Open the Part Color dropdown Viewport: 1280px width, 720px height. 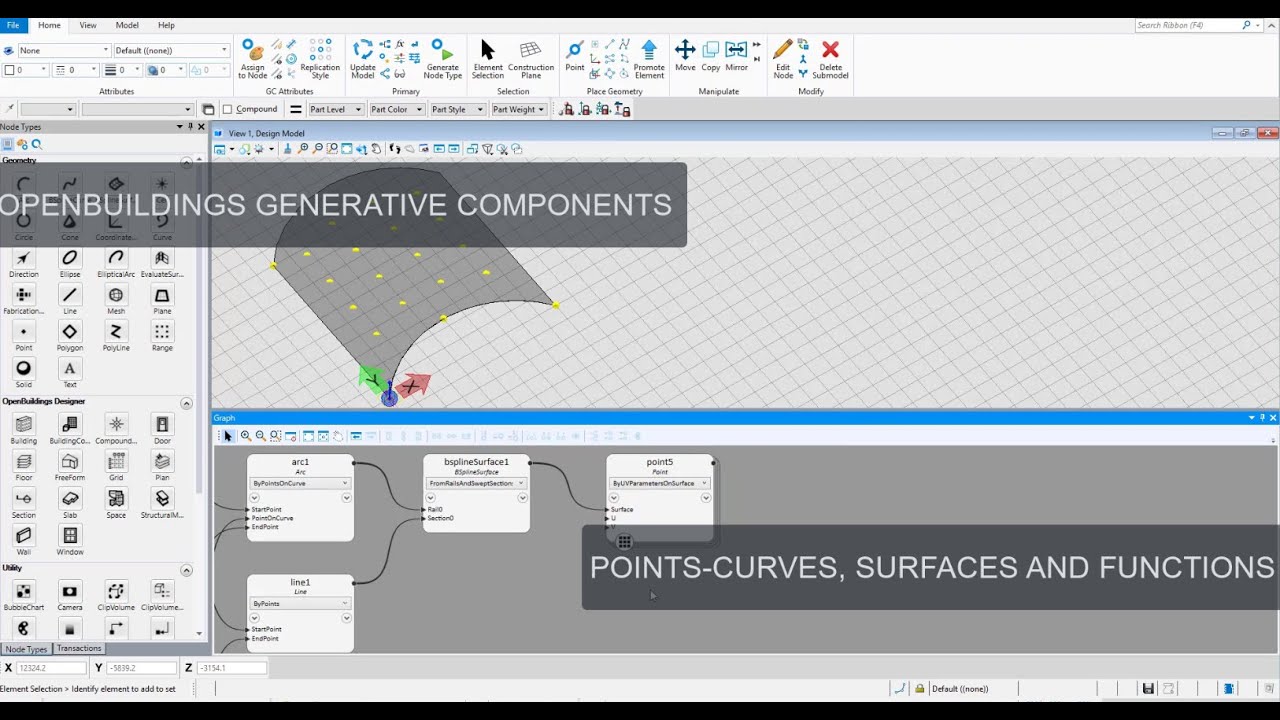click(396, 109)
